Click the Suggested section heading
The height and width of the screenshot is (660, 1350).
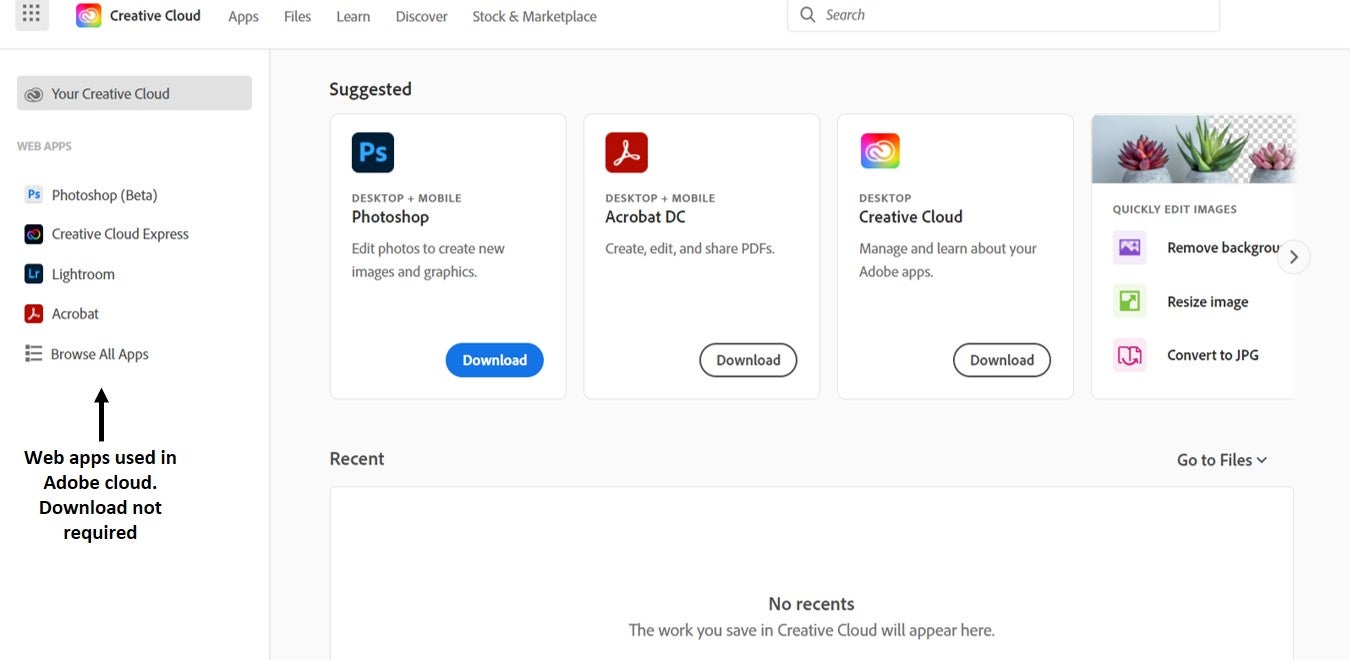click(x=370, y=89)
